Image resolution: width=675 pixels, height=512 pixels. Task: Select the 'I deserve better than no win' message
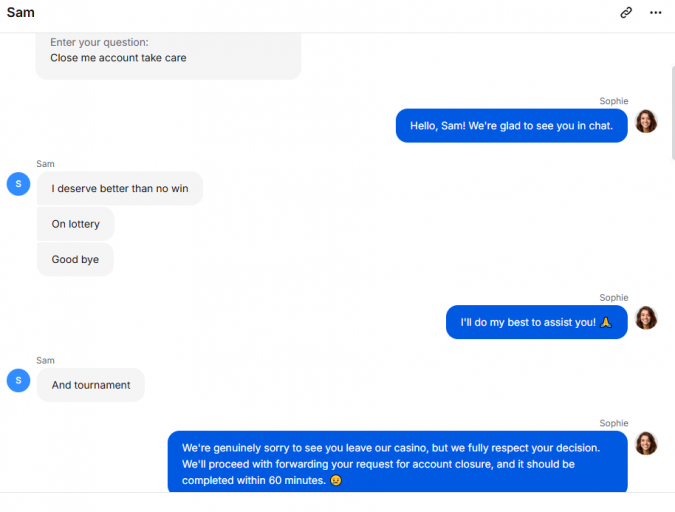[x=120, y=188]
